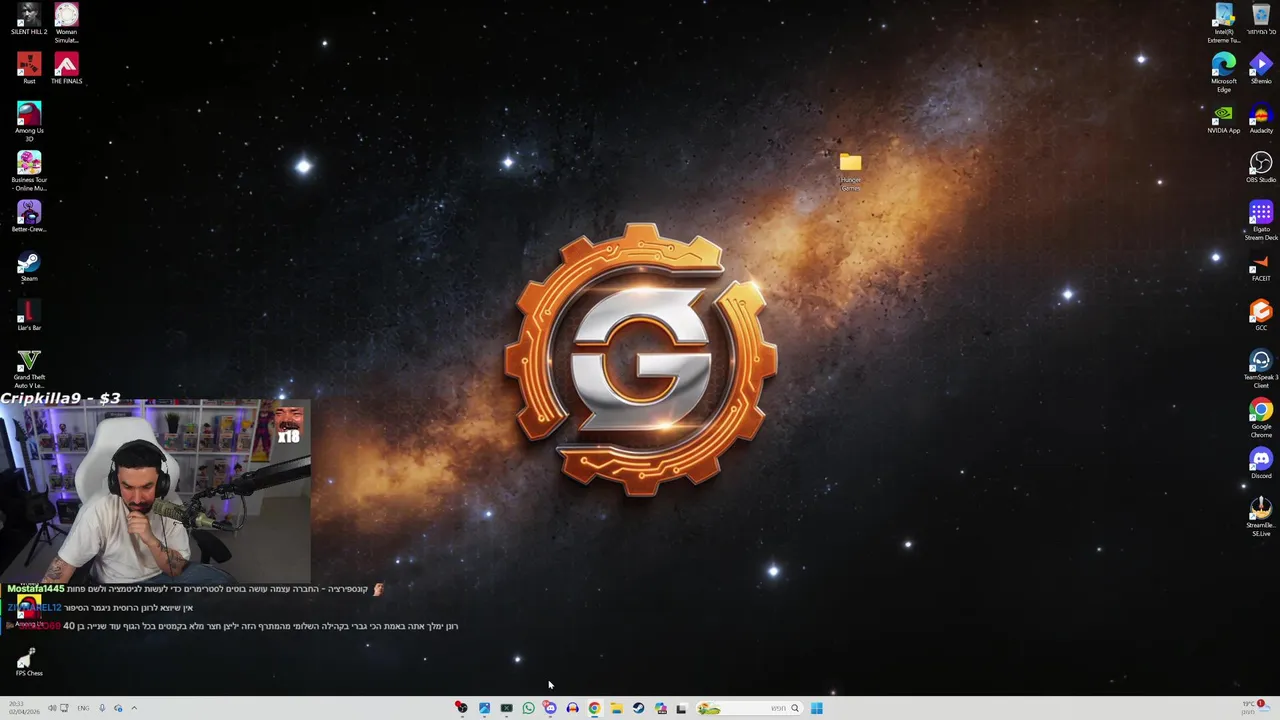The width and height of the screenshot is (1280, 720).
Task: Open Discord from the taskbar
Action: pyautogui.click(x=550, y=708)
